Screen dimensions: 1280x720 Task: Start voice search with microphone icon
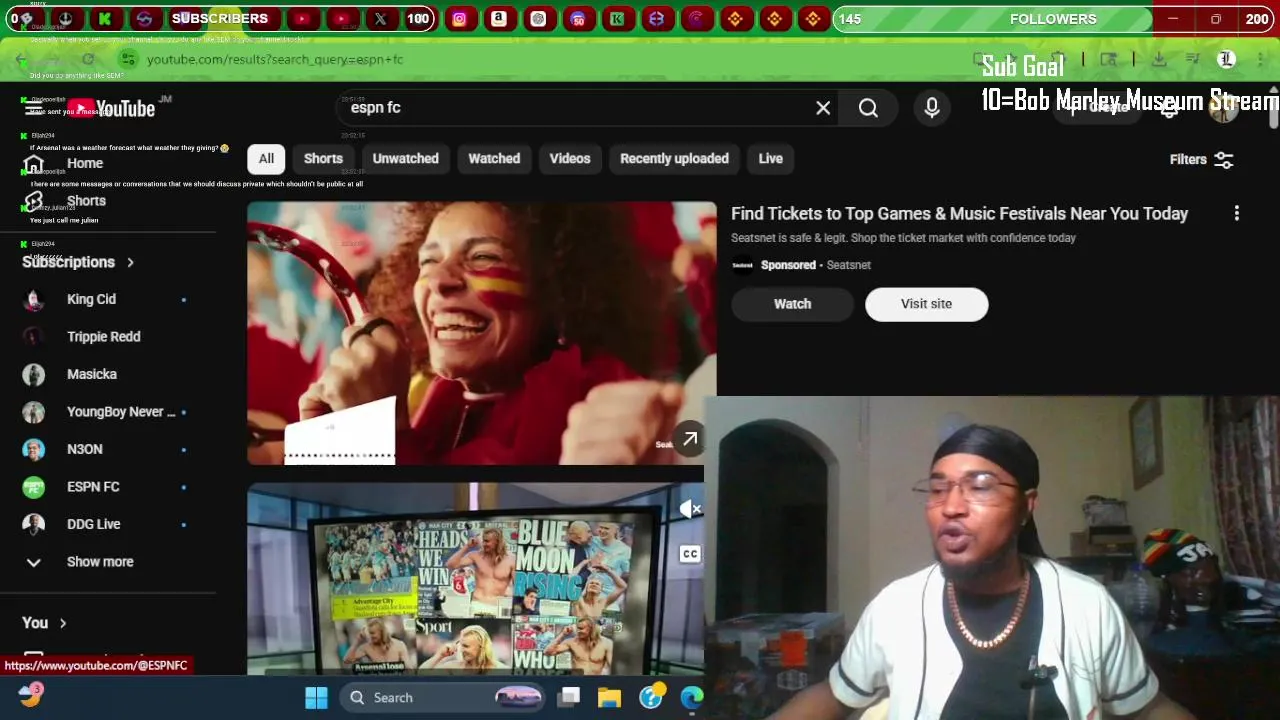(932, 108)
